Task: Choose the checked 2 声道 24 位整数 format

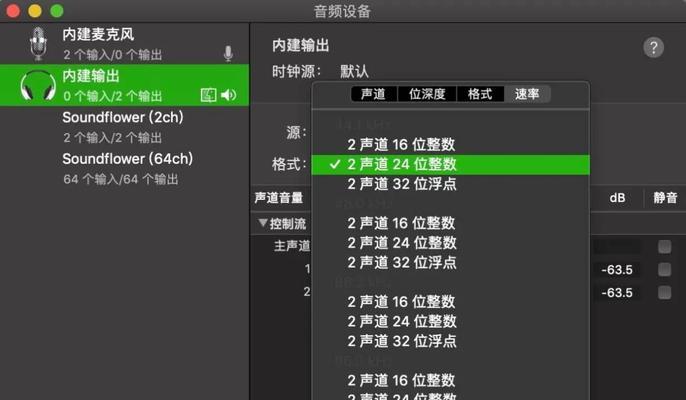Action: coord(451,165)
